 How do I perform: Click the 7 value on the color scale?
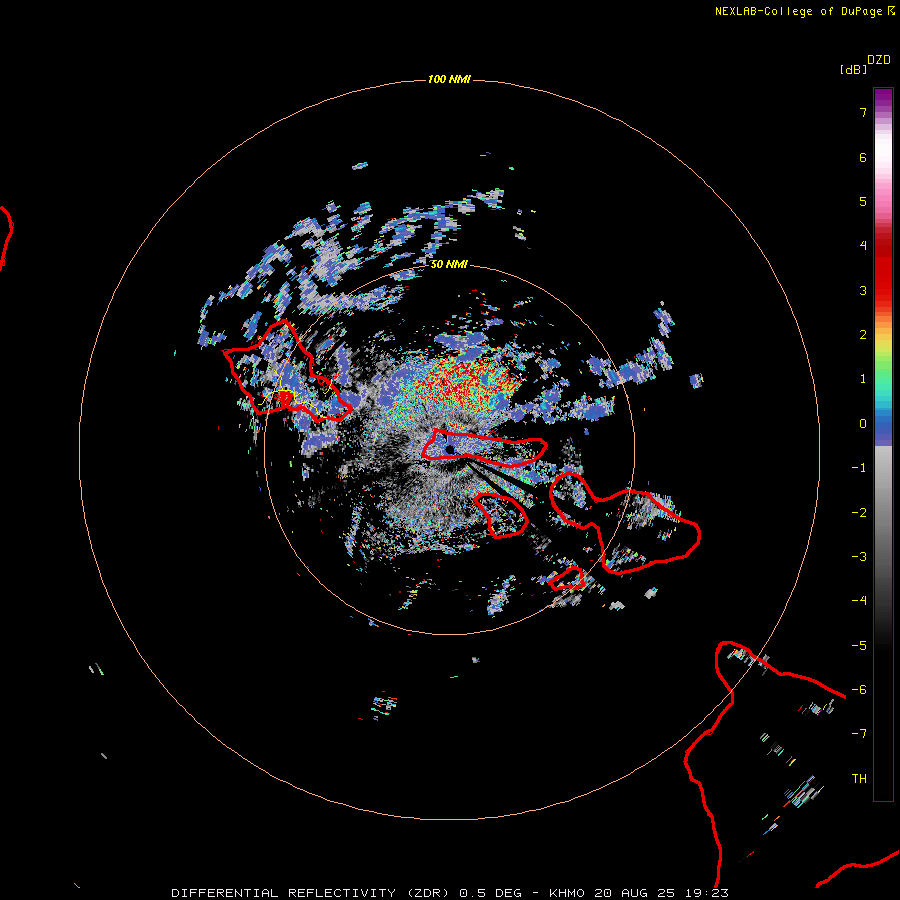(863, 112)
